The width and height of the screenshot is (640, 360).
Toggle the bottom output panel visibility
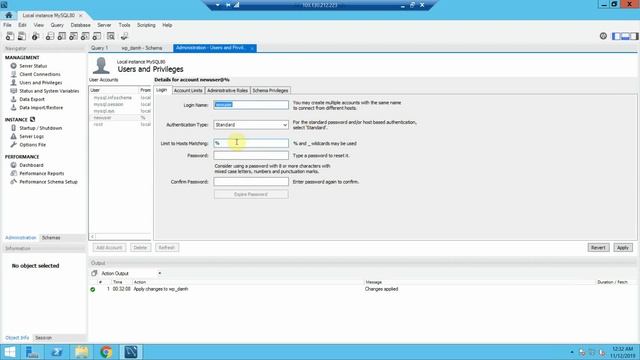pyautogui.click(x=625, y=36)
